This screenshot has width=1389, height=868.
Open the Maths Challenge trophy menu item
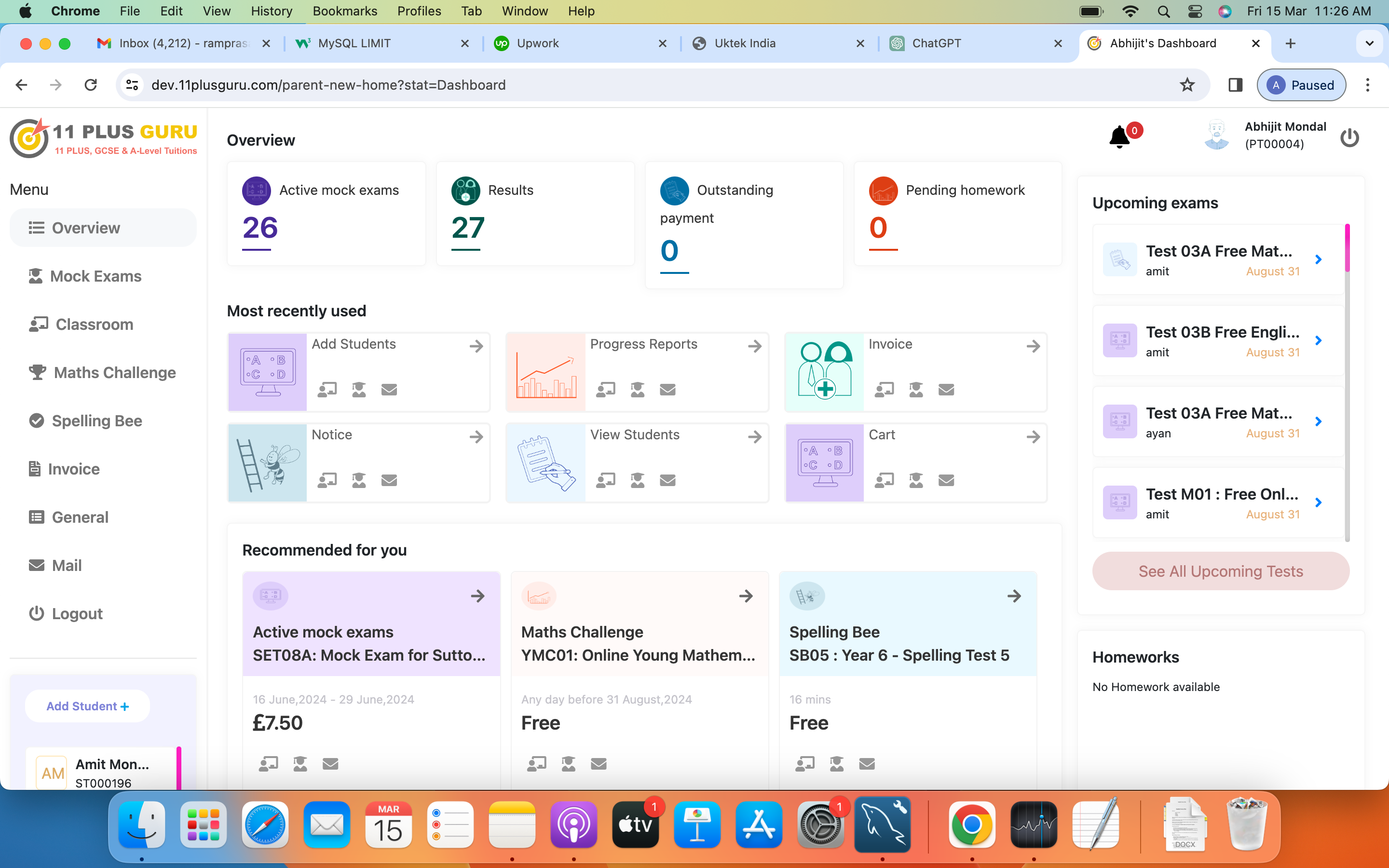tap(114, 373)
